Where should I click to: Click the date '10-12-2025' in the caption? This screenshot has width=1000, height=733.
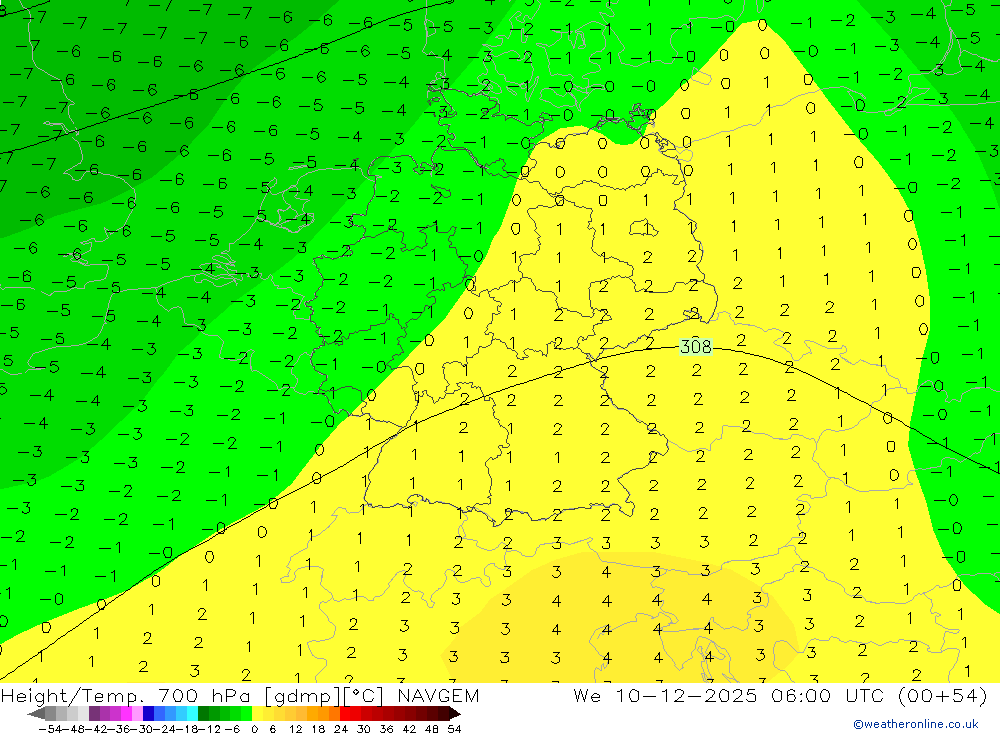[686, 695]
